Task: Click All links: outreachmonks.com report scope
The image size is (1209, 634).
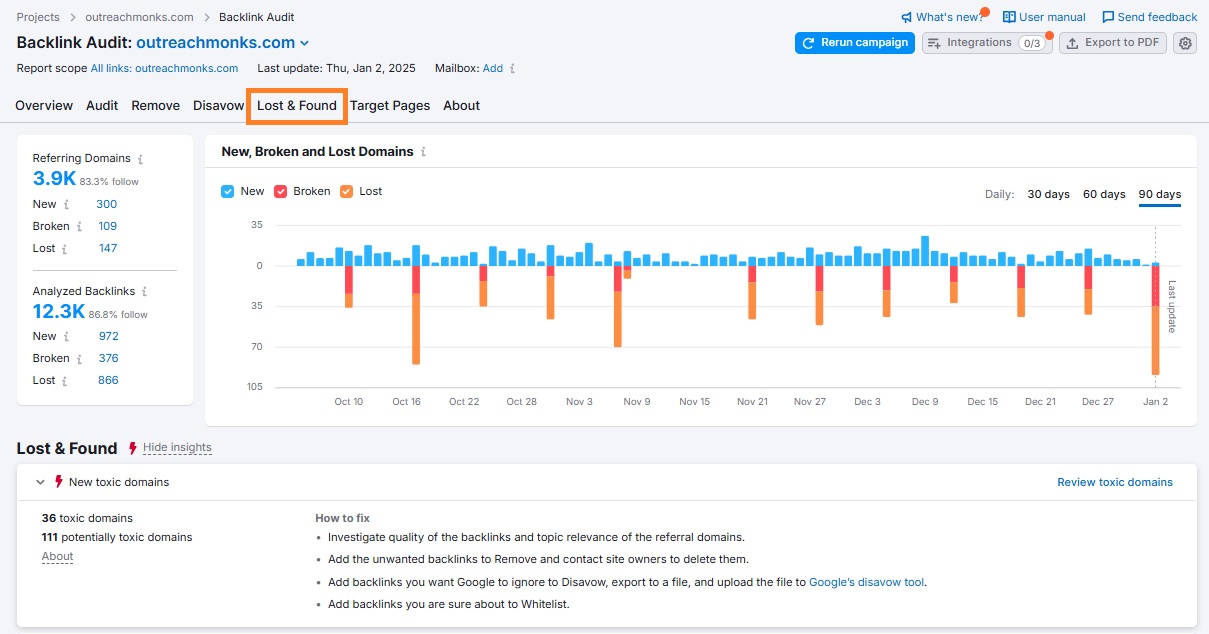Action: tap(164, 69)
